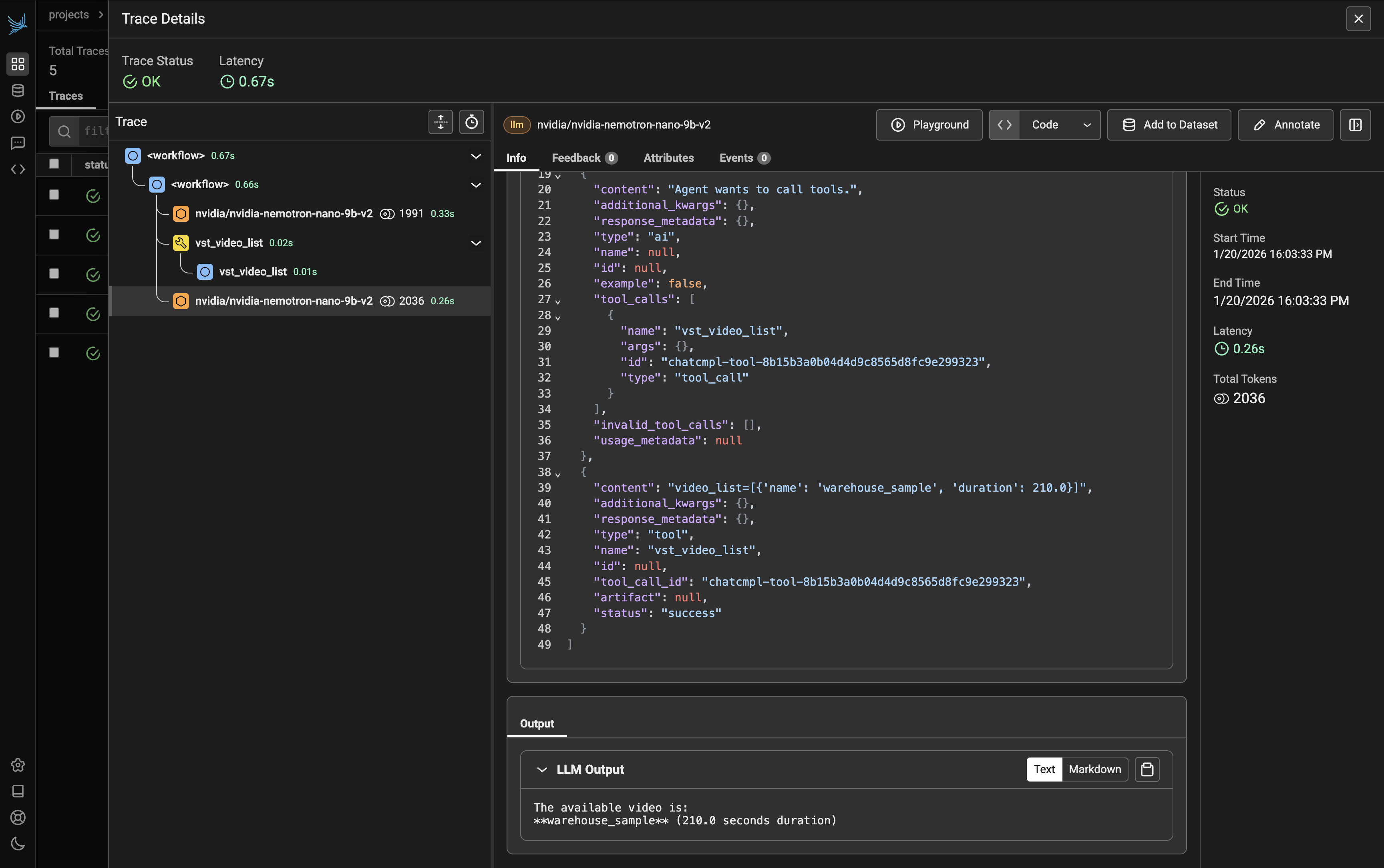The width and height of the screenshot is (1384, 868).
Task: Expand the vst_video_list span chevron
Action: (x=476, y=243)
